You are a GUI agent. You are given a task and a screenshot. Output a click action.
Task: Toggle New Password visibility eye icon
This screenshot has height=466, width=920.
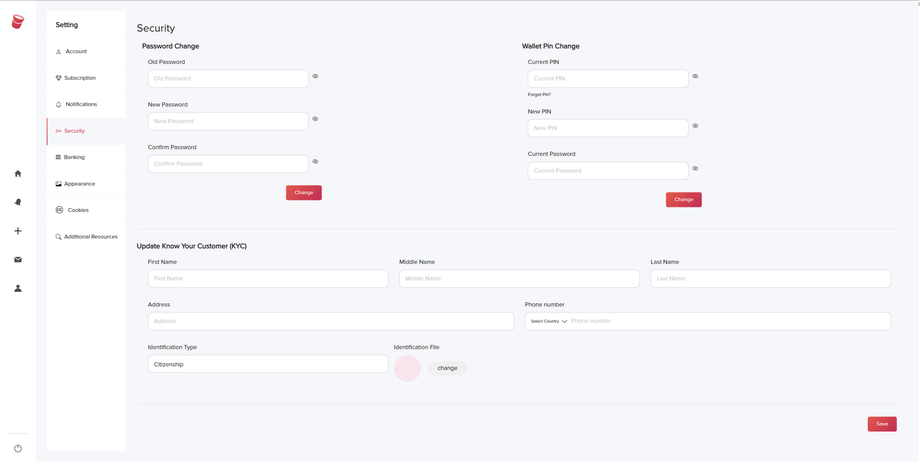click(x=315, y=119)
